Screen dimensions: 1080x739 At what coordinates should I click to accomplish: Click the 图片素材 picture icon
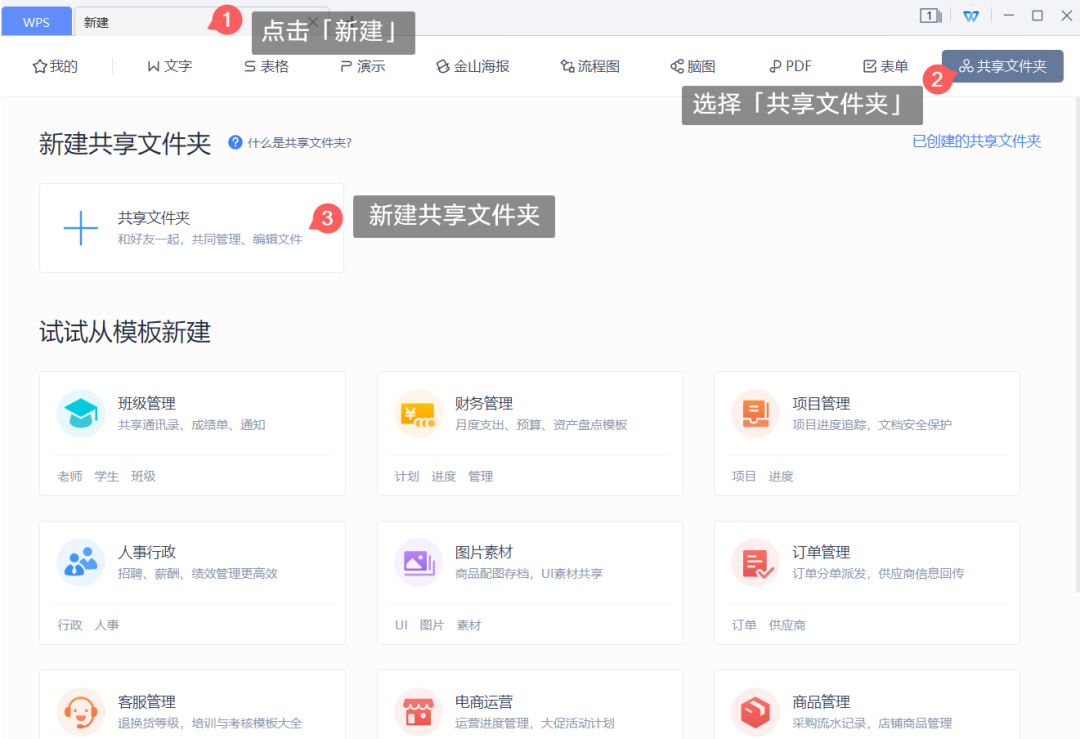click(418, 562)
